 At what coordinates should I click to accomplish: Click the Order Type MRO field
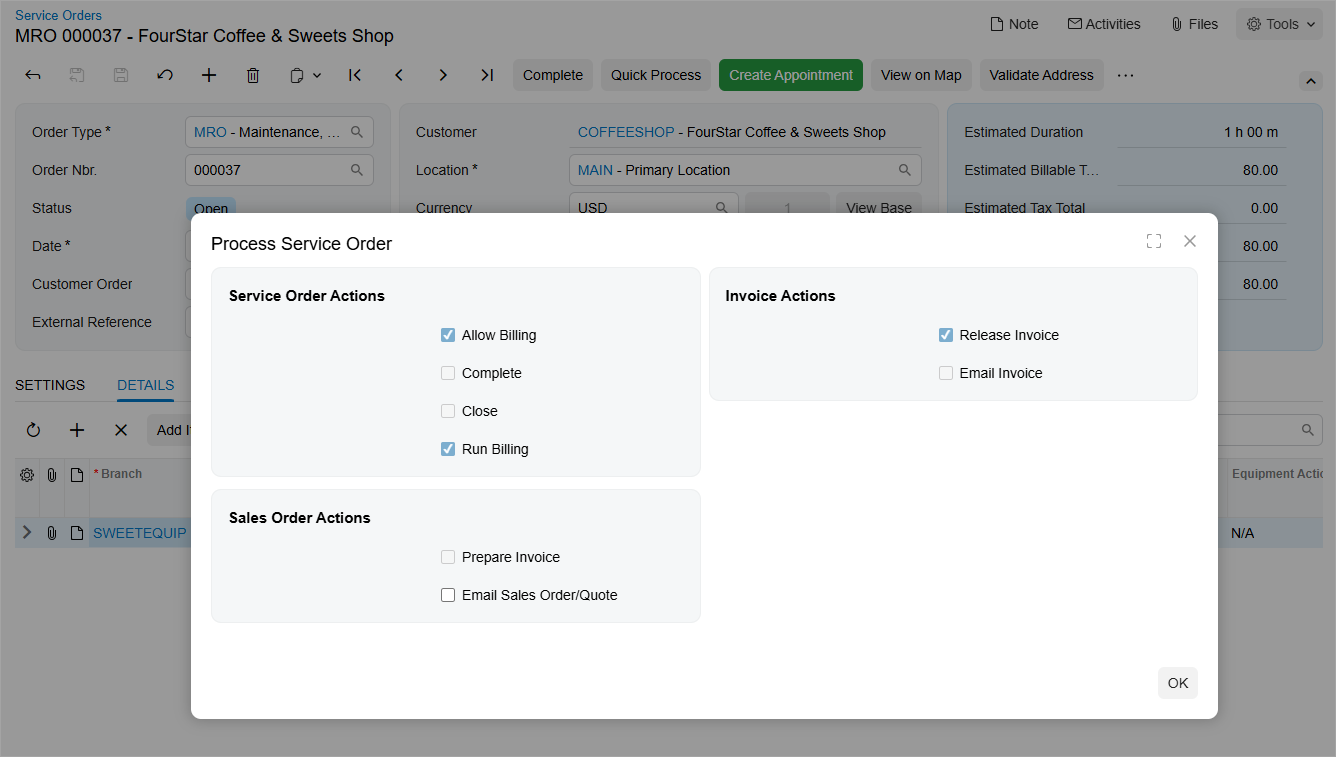(279, 132)
